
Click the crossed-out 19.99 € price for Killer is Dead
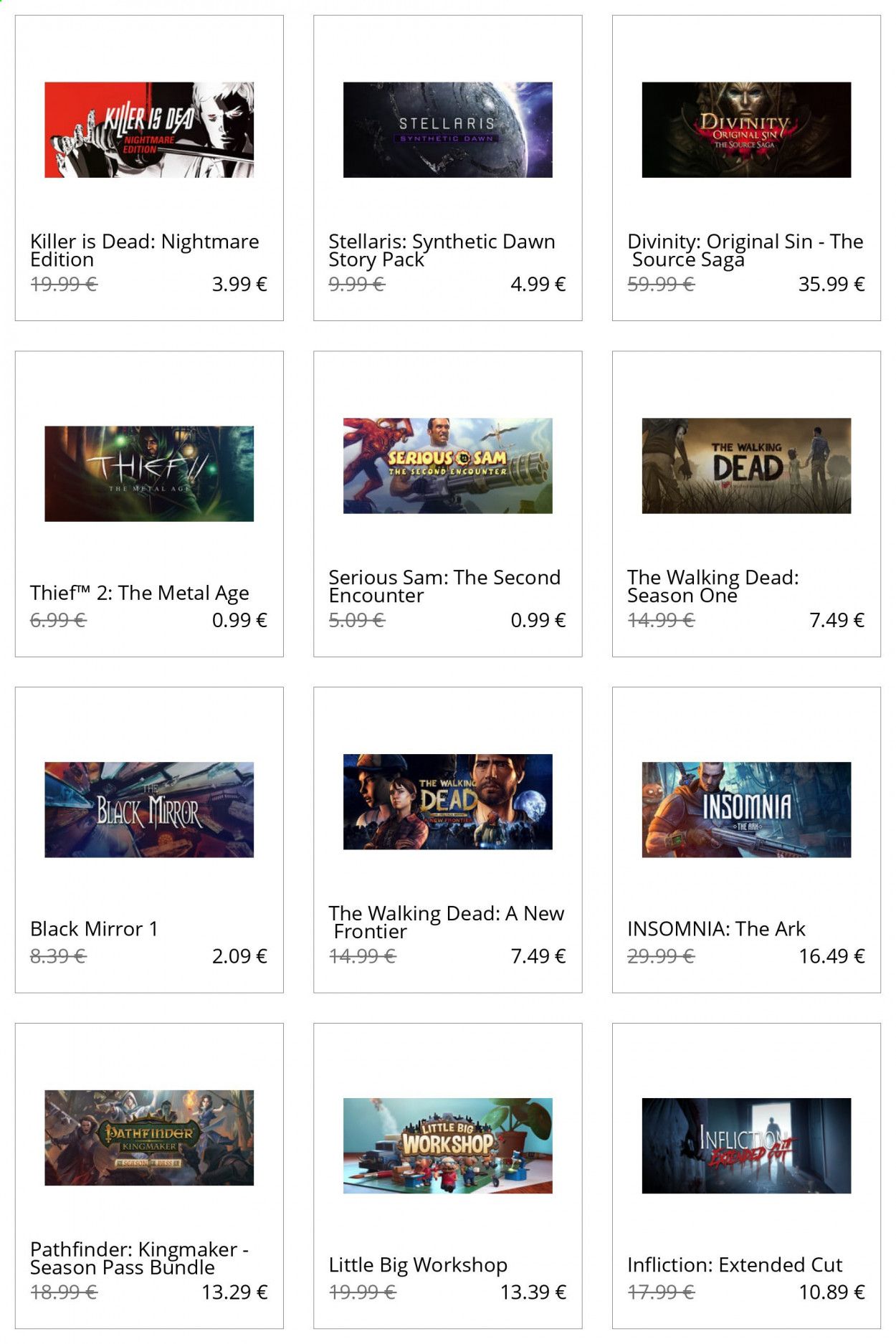(64, 285)
